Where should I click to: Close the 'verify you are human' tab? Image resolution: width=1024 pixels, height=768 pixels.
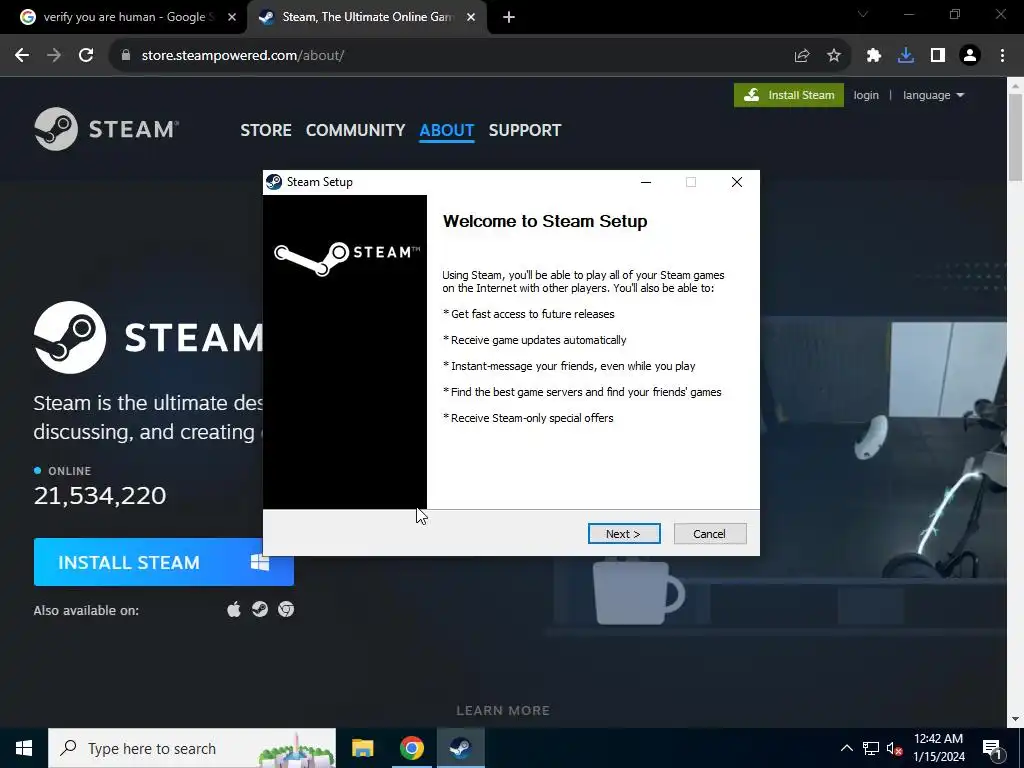(x=232, y=17)
